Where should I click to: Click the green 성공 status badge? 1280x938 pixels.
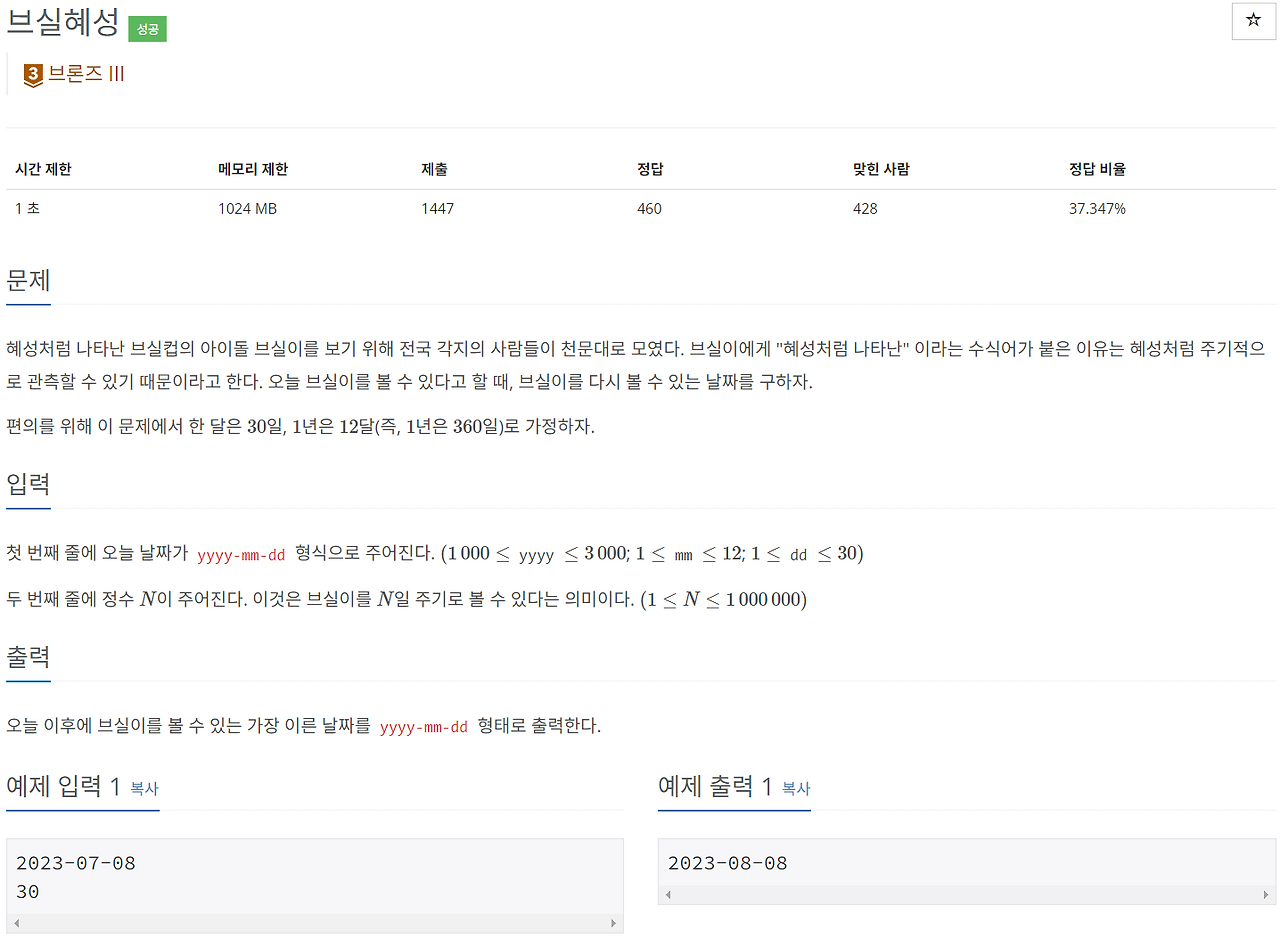(x=147, y=29)
